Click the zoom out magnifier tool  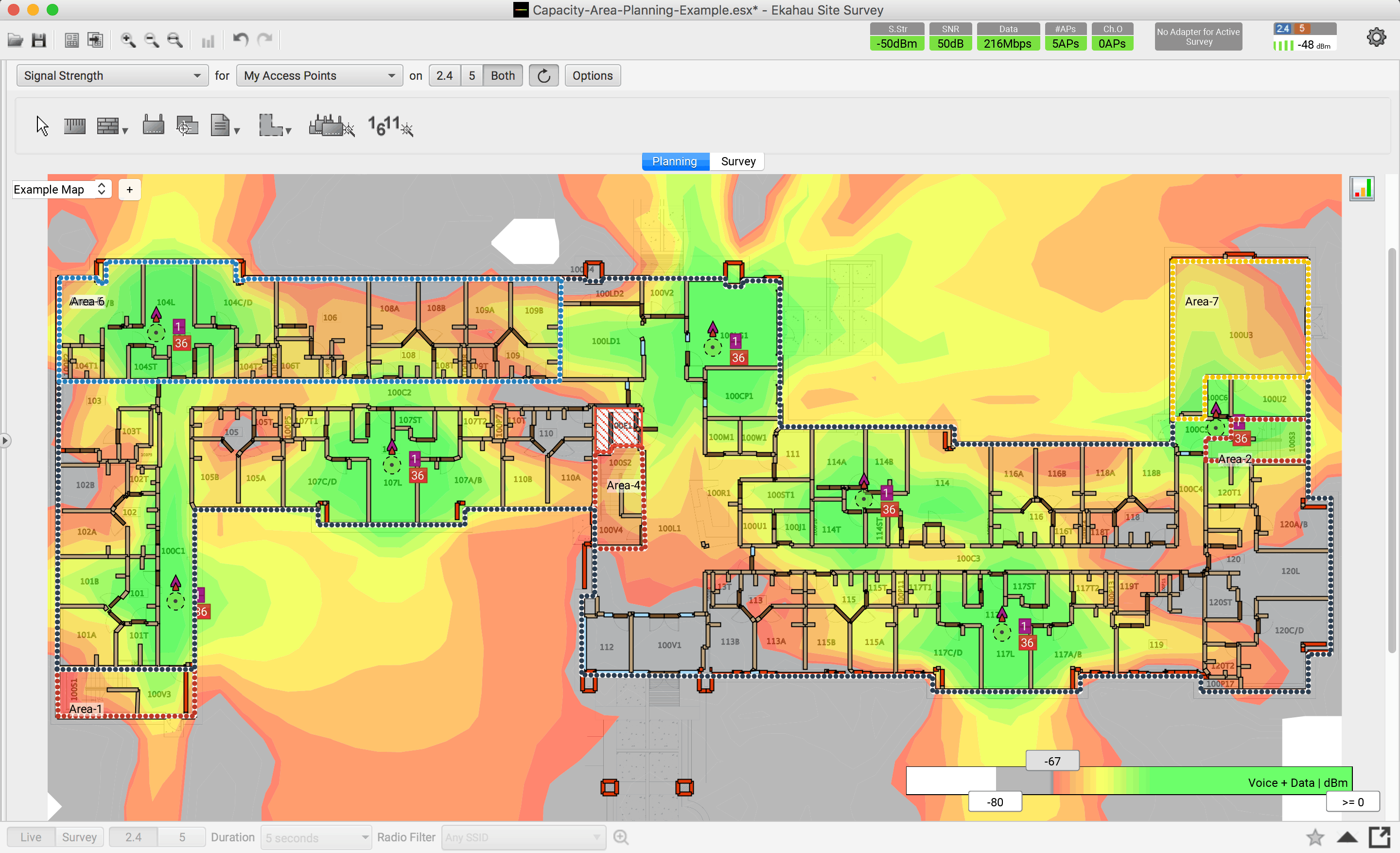point(151,39)
